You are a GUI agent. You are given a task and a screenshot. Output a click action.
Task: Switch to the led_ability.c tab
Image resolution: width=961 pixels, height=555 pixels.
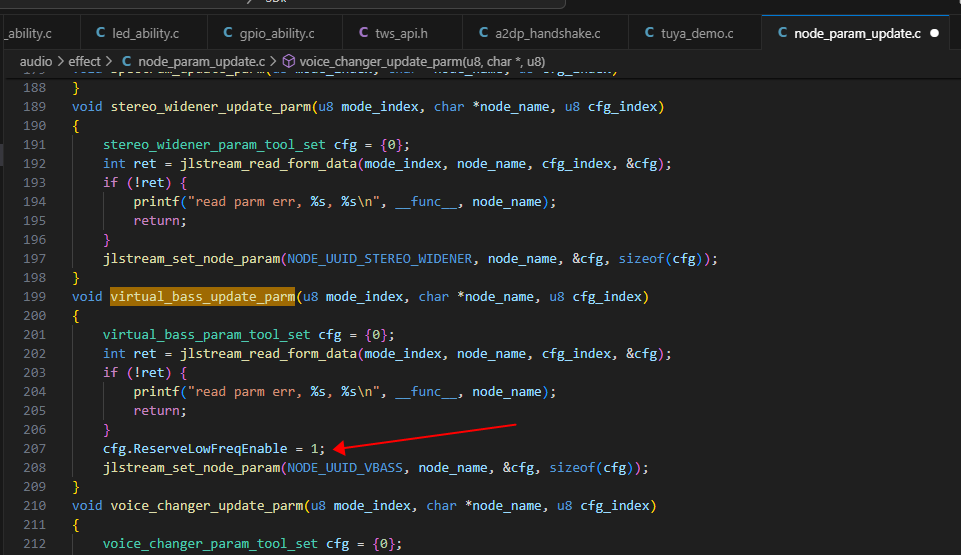(145, 33)
